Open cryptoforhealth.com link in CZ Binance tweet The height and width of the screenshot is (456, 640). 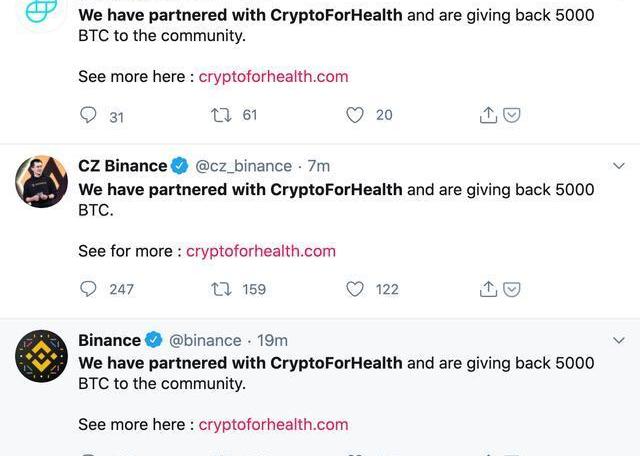tap(261, 251)
